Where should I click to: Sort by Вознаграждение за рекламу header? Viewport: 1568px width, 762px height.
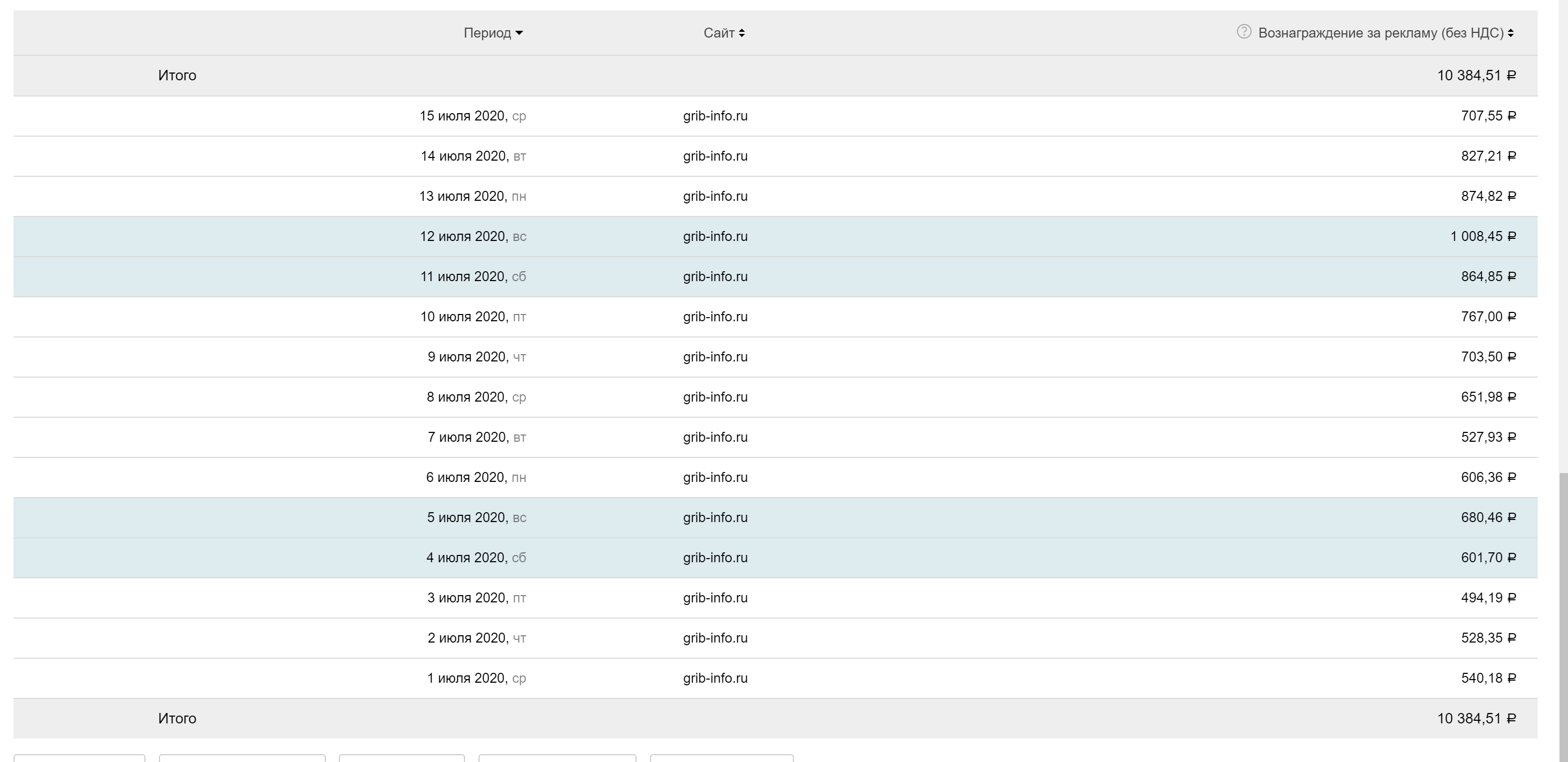pos(1380,33)
